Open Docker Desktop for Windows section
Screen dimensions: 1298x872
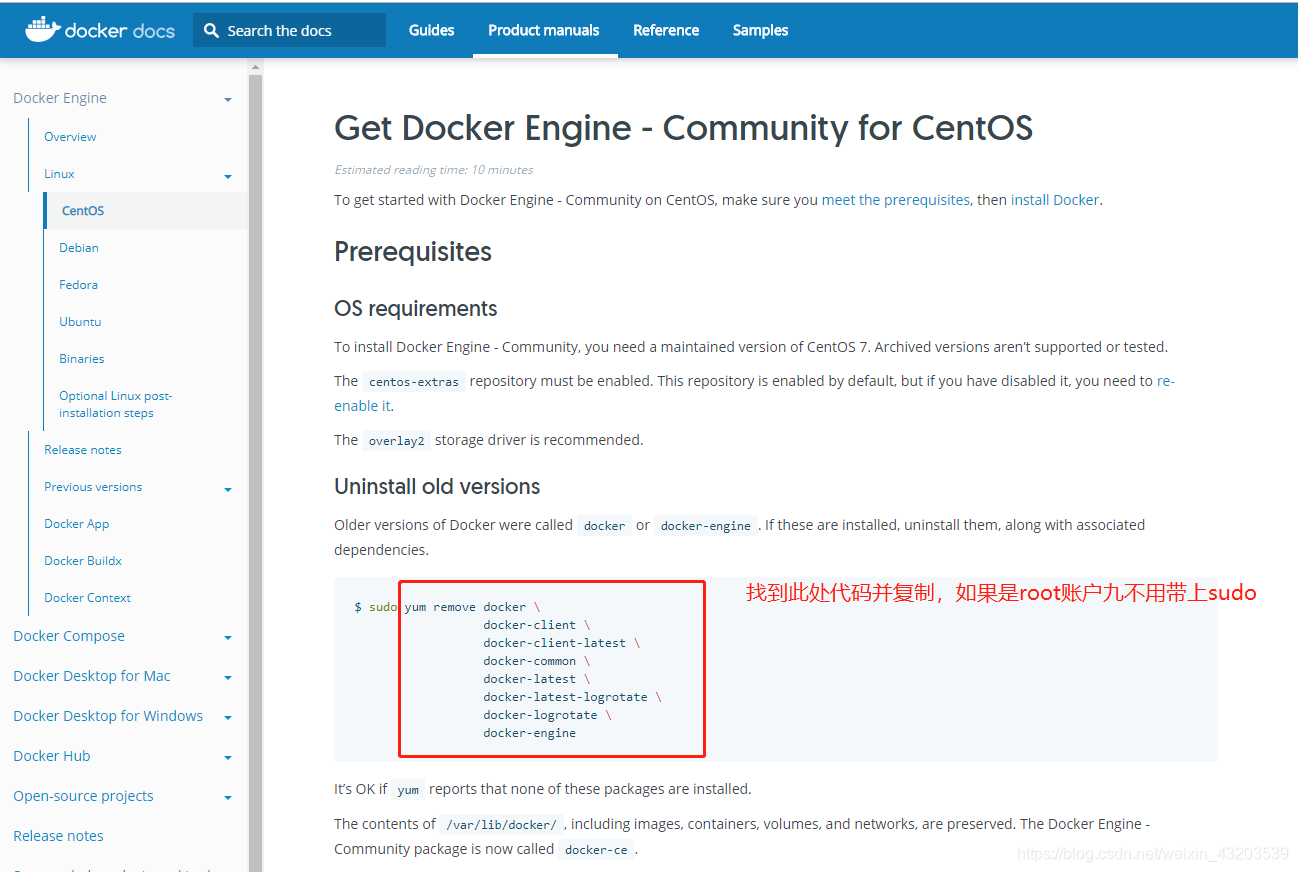[x=108, y=716]
